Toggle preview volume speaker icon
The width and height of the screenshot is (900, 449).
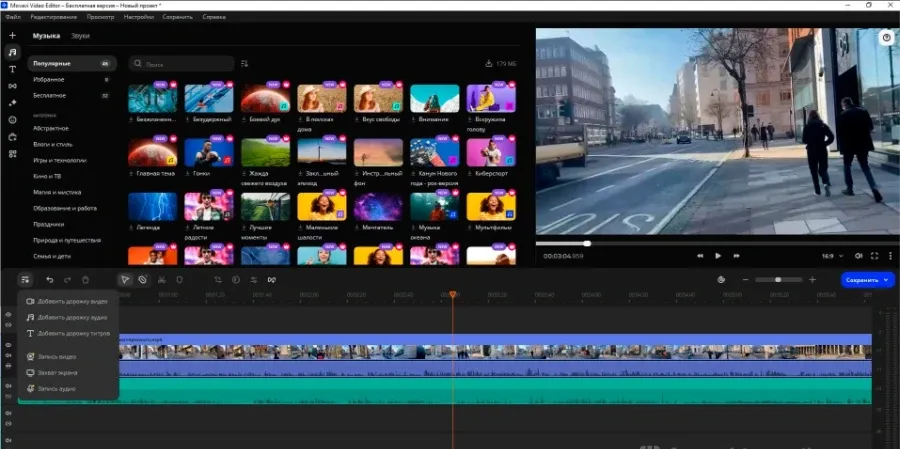click(859, 256)
